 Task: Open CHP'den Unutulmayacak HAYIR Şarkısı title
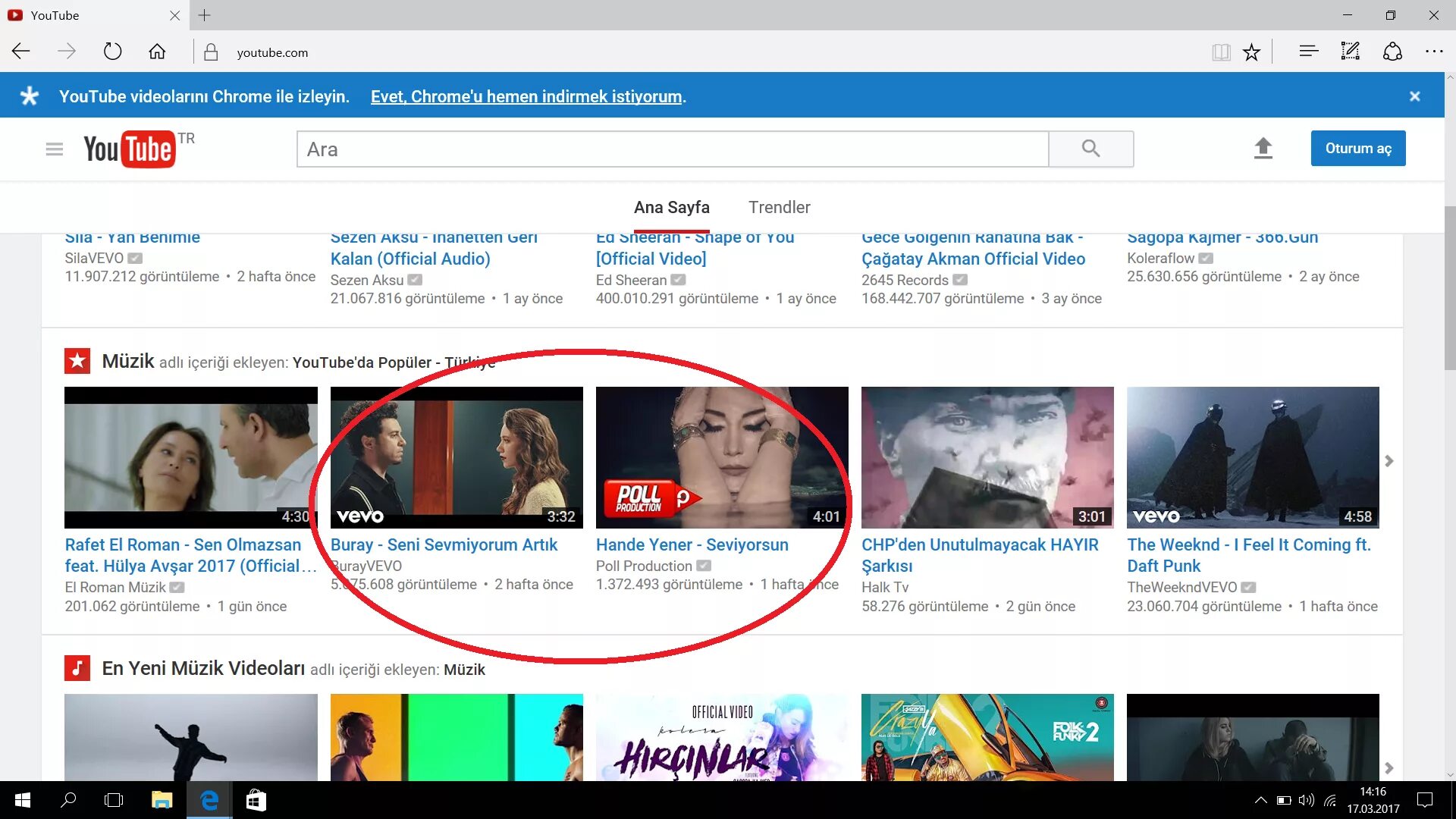(x=980, y=555)
